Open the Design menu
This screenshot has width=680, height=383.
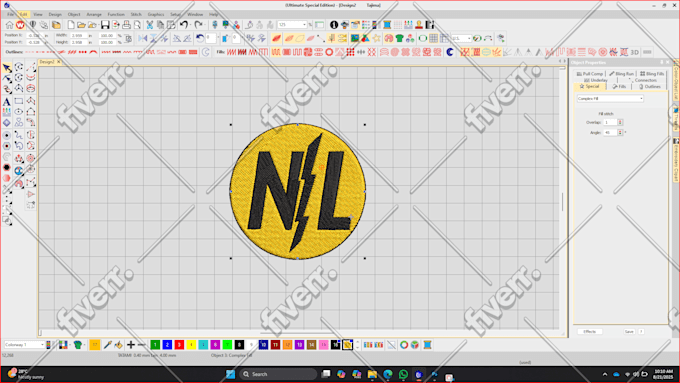point(55,14)
